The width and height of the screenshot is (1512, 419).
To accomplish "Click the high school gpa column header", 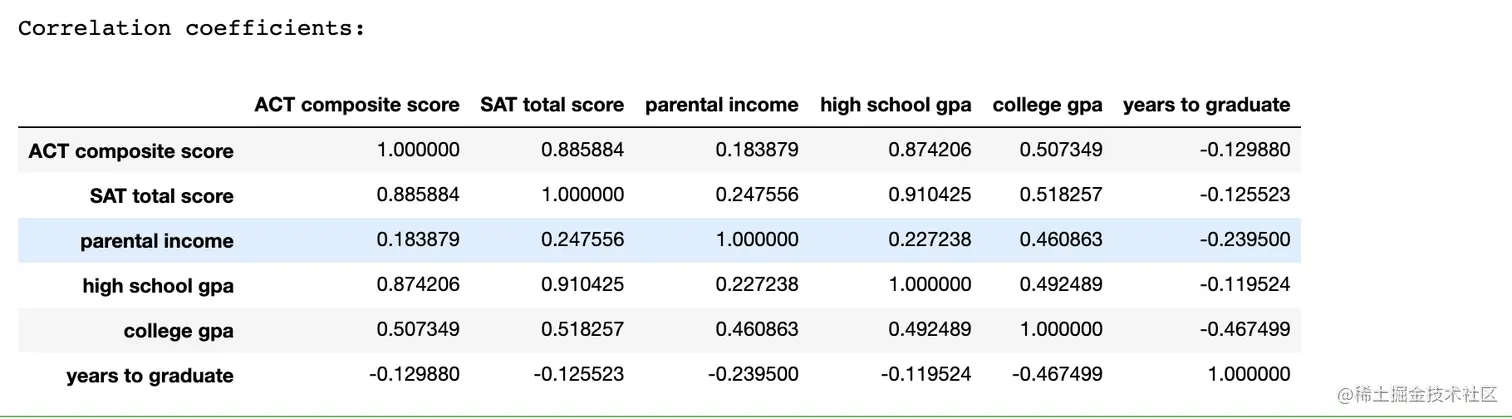I will pyautogui.click(x=896, y=105).
